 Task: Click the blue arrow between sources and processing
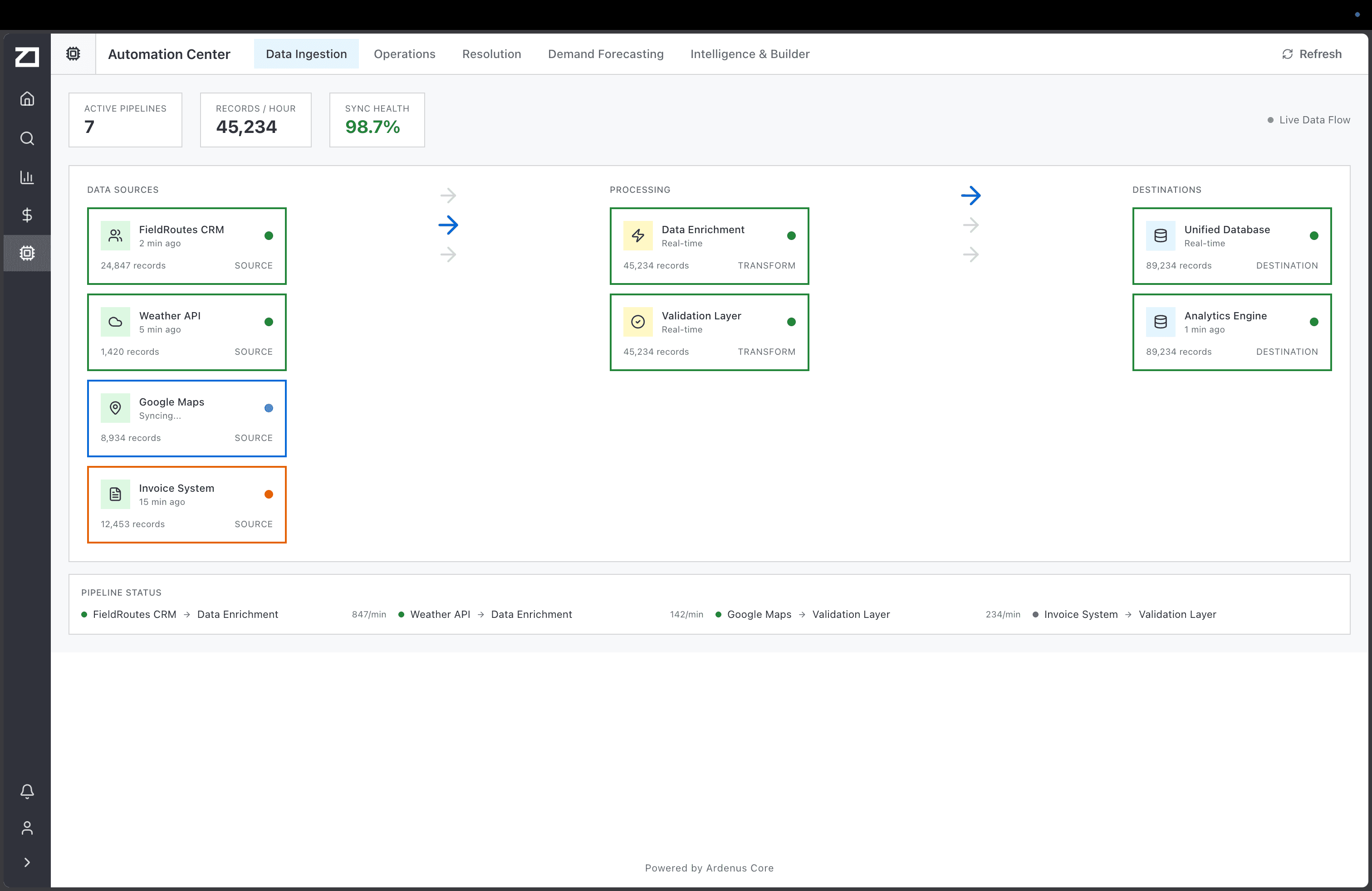(449, 225)
